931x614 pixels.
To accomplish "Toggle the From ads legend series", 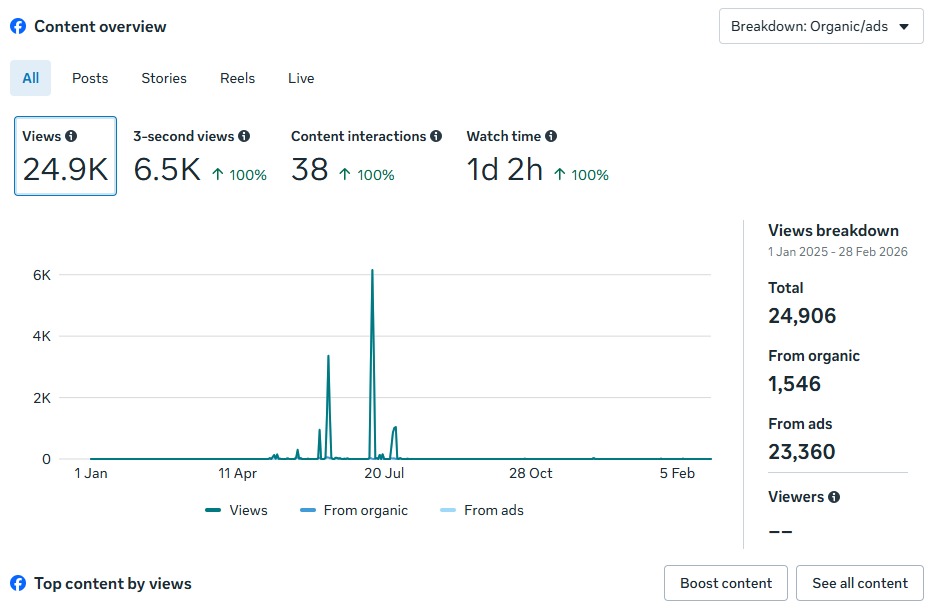I will pyautogui.click(x=481, y=510).
